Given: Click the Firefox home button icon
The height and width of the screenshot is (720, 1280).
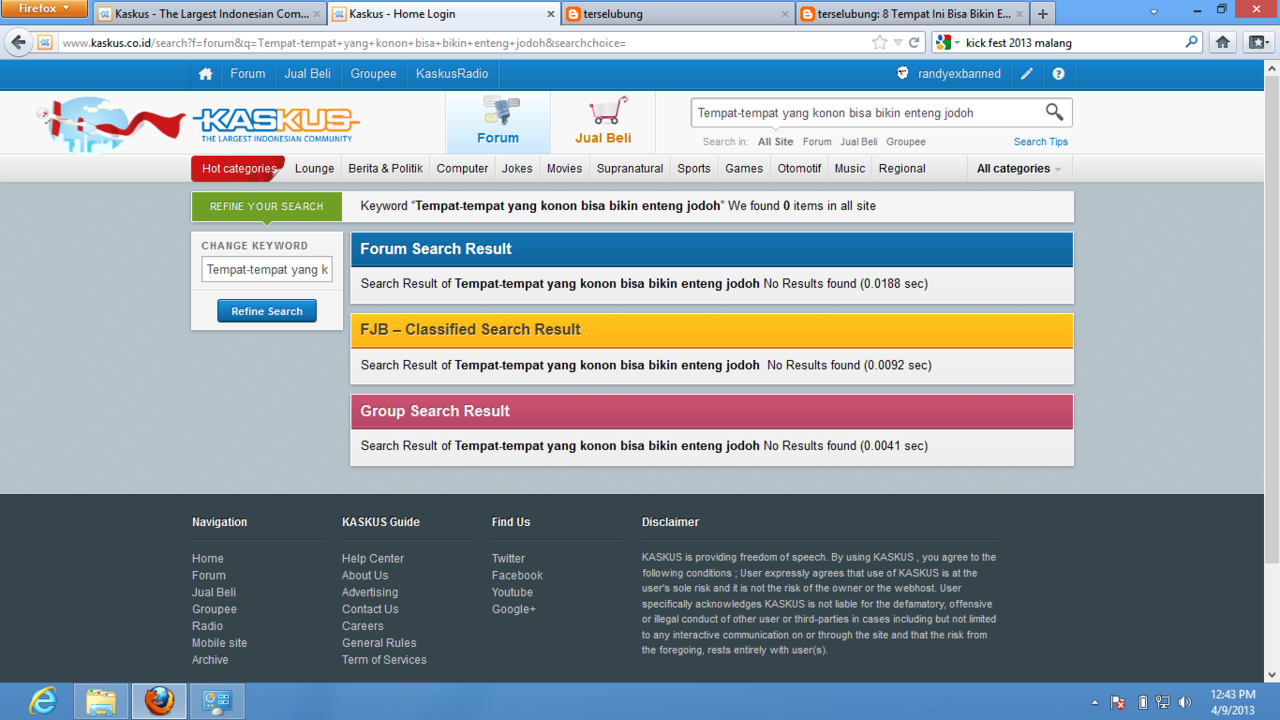Looking at the screenshot, I should click(x=1223, y=43).
